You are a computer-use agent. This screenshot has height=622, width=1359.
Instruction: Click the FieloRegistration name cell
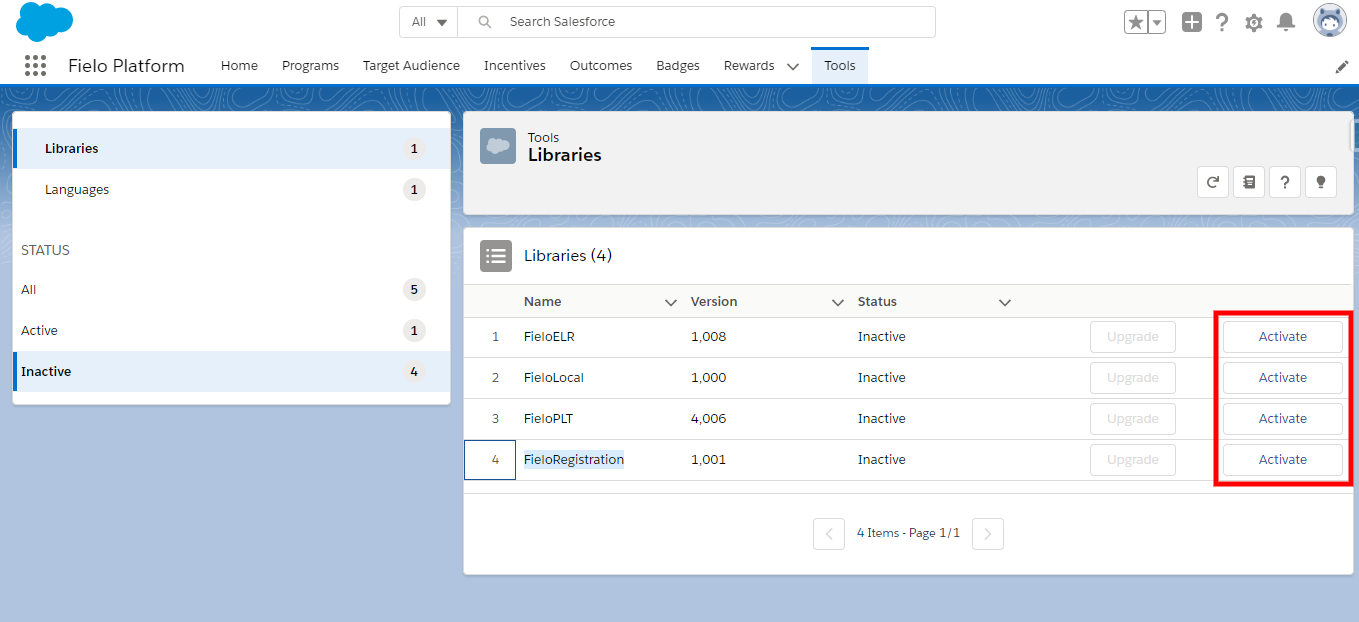574,460
